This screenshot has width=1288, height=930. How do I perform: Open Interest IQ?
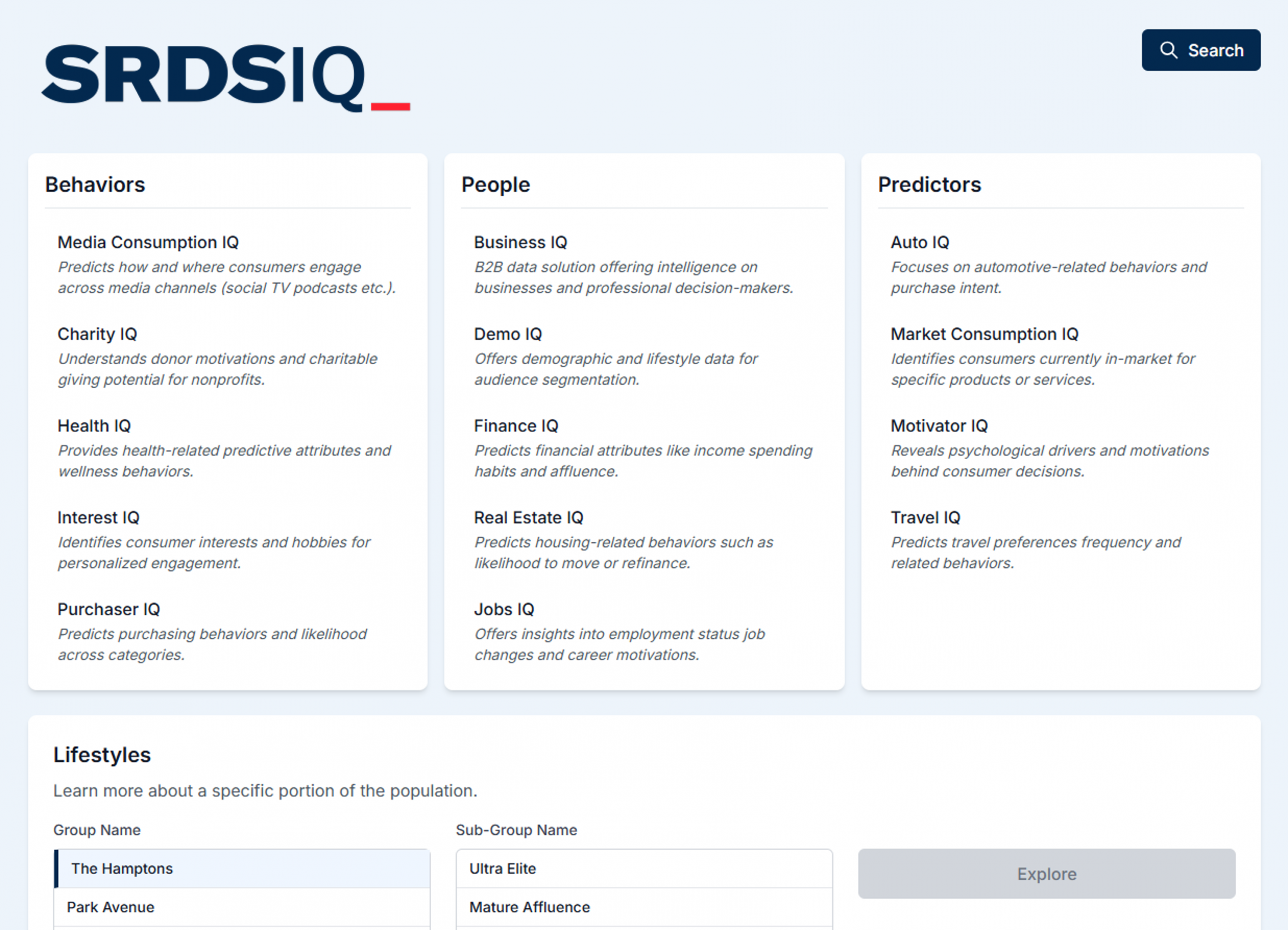click(98, 517)
